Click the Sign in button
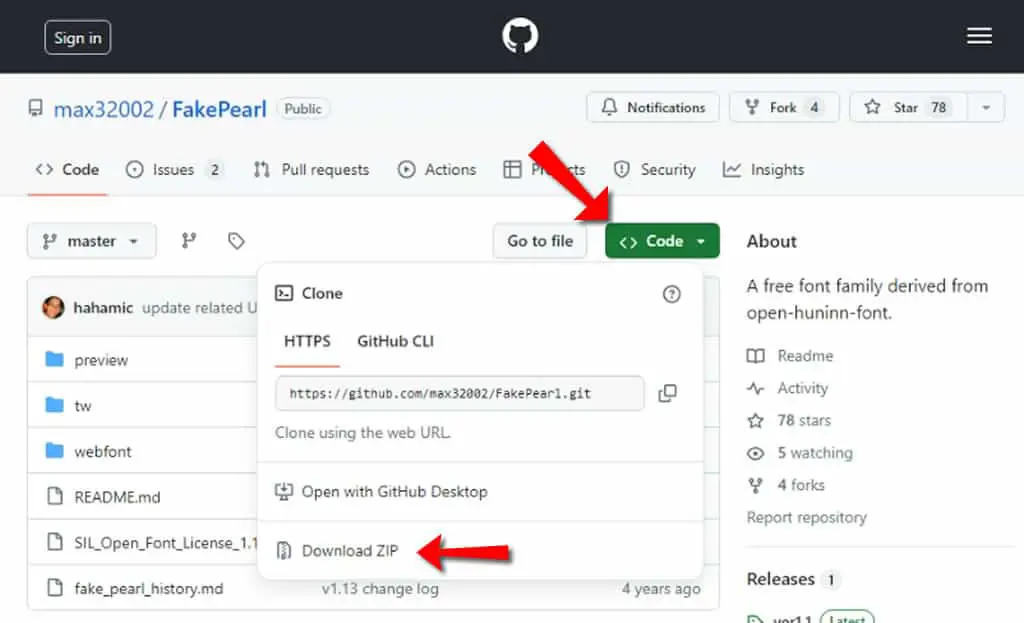 tap(78, 38)
